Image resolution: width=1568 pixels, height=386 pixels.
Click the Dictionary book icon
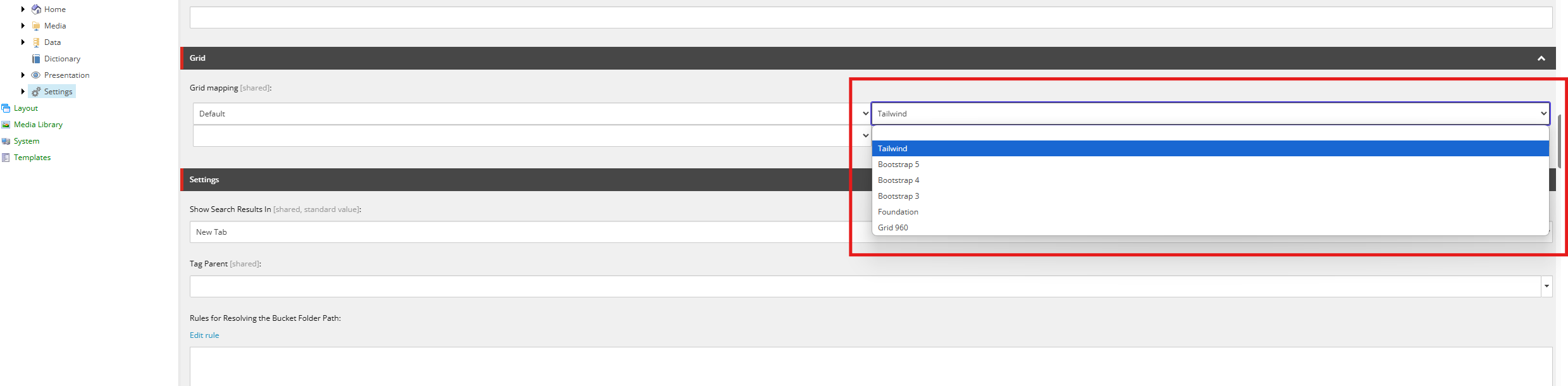(x=36, y=59)
